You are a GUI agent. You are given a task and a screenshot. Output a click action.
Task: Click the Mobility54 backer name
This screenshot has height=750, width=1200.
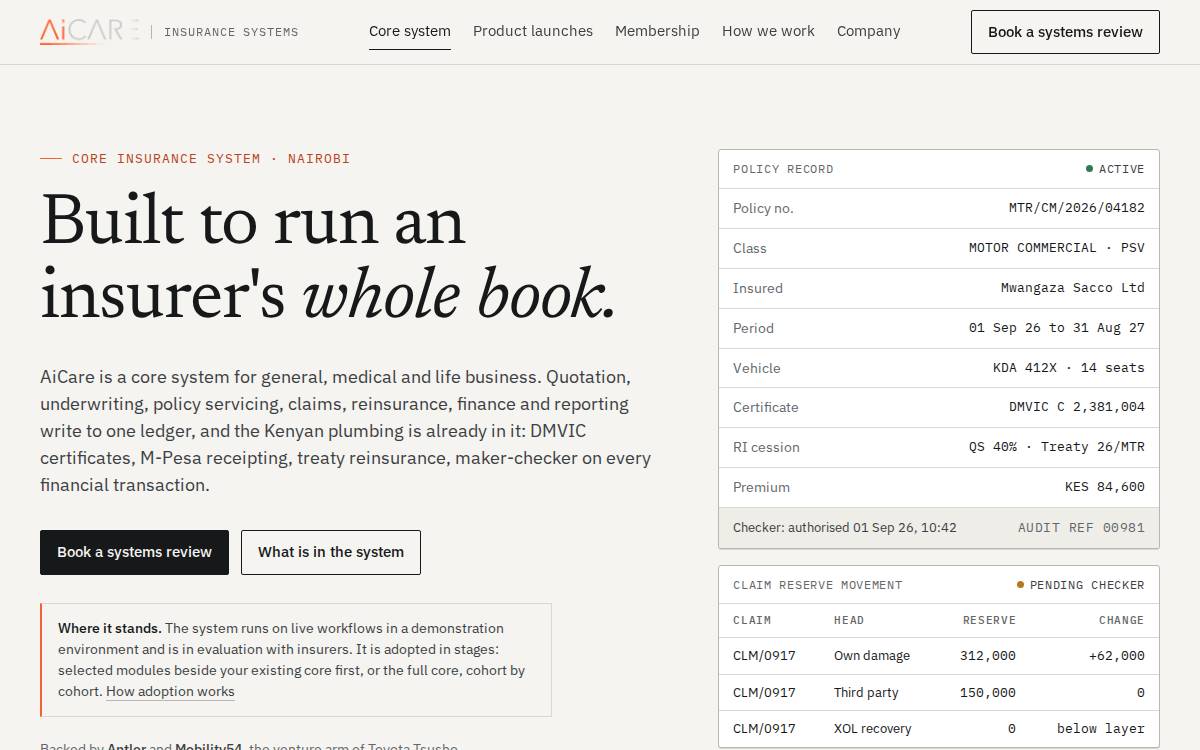point(208,747)
